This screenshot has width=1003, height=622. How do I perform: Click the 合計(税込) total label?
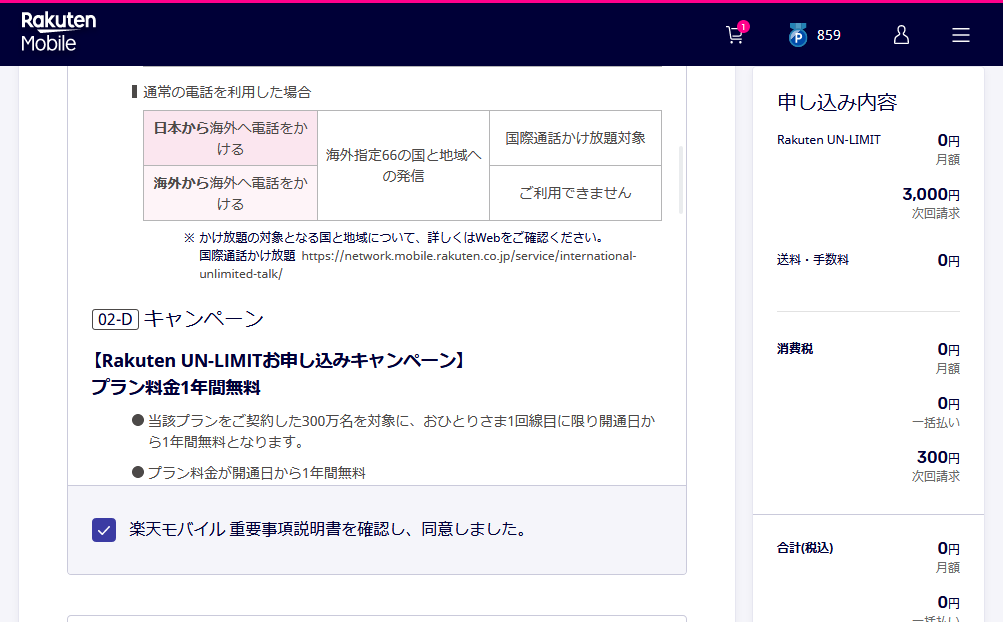pyautogui.click(x=805, y=548)
